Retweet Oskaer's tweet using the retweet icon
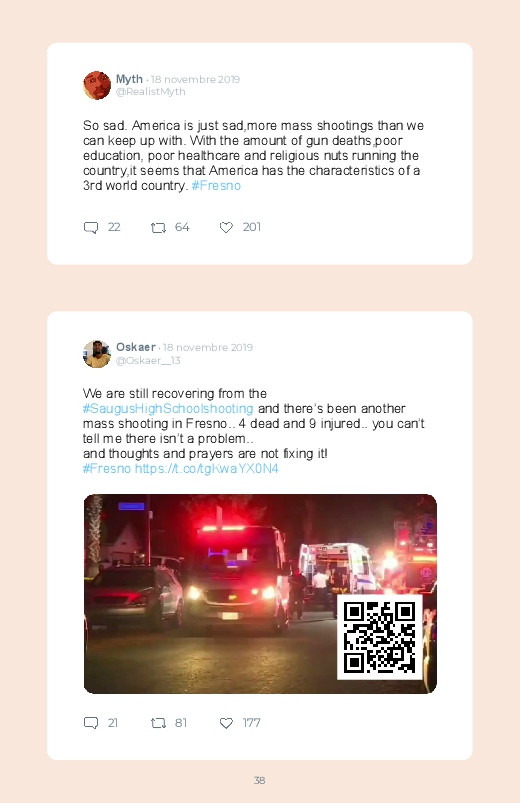Image resolution: width=520 pixels, height=803 pixels. [x=158, y=723]
